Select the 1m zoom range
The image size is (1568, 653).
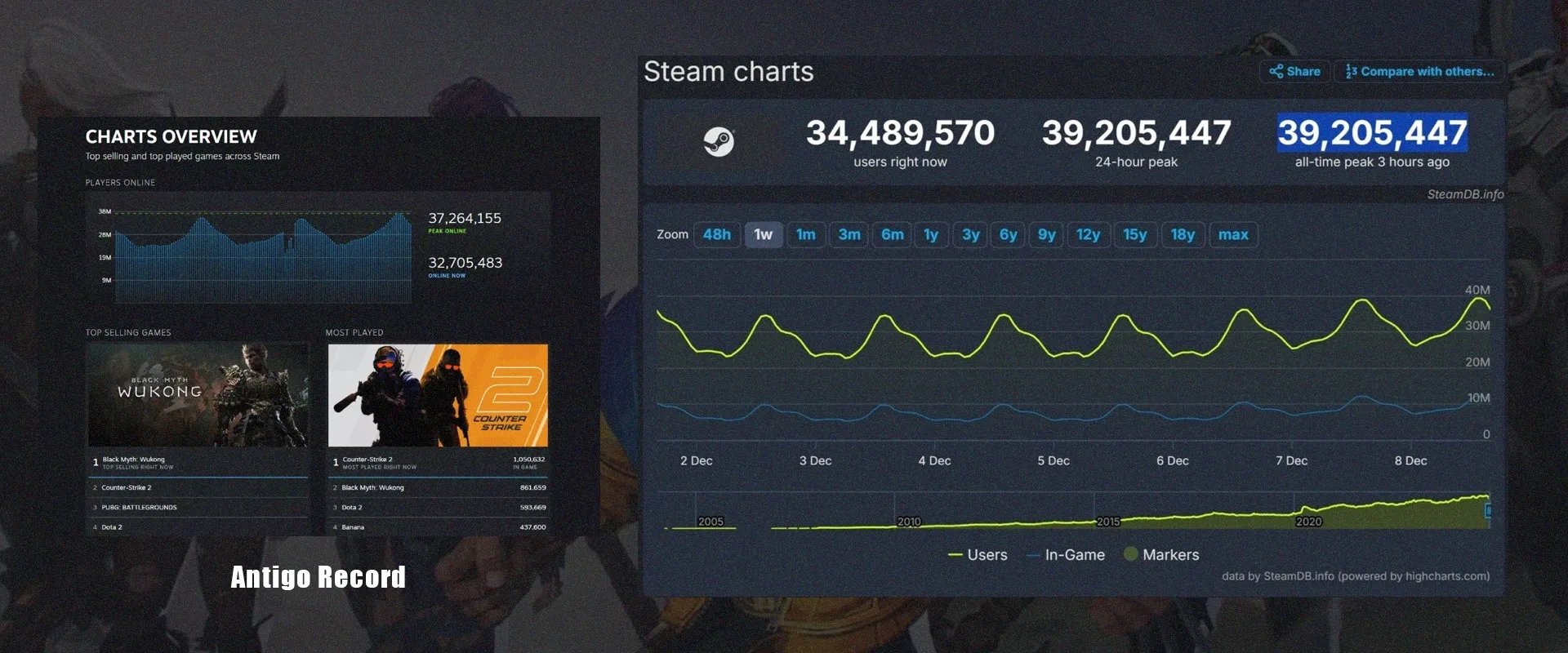pos(806,234)
